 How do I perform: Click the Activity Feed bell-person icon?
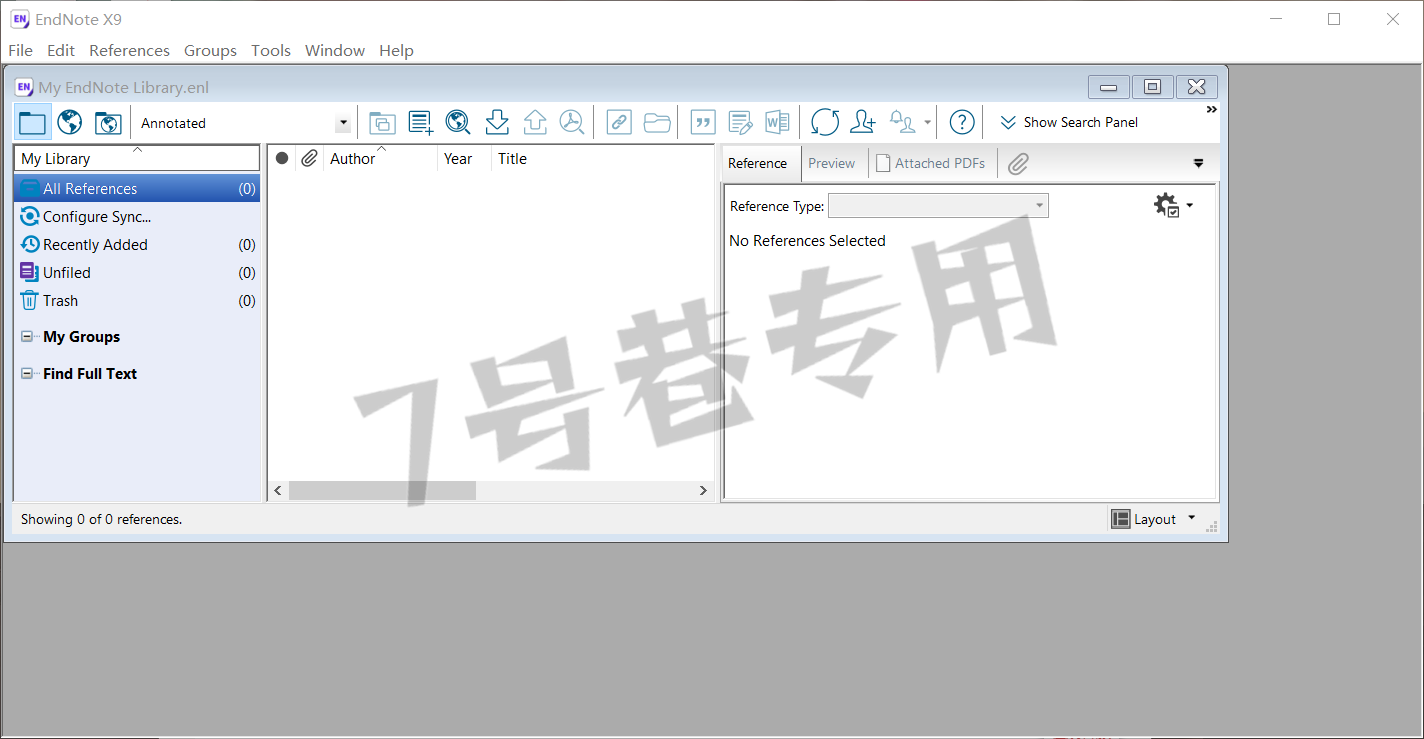tap(903, 123)
